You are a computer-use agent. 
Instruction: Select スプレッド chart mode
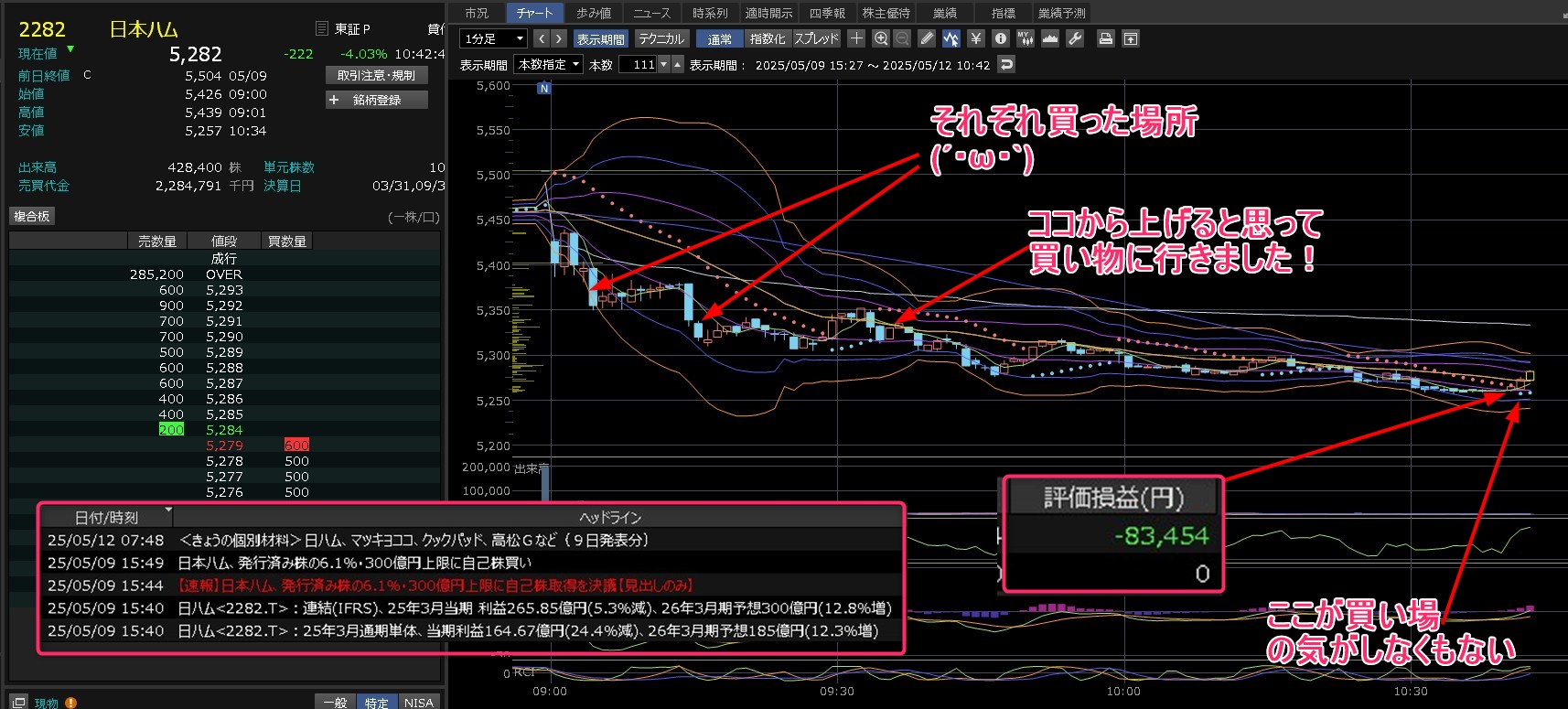click(x=816, y=38)
